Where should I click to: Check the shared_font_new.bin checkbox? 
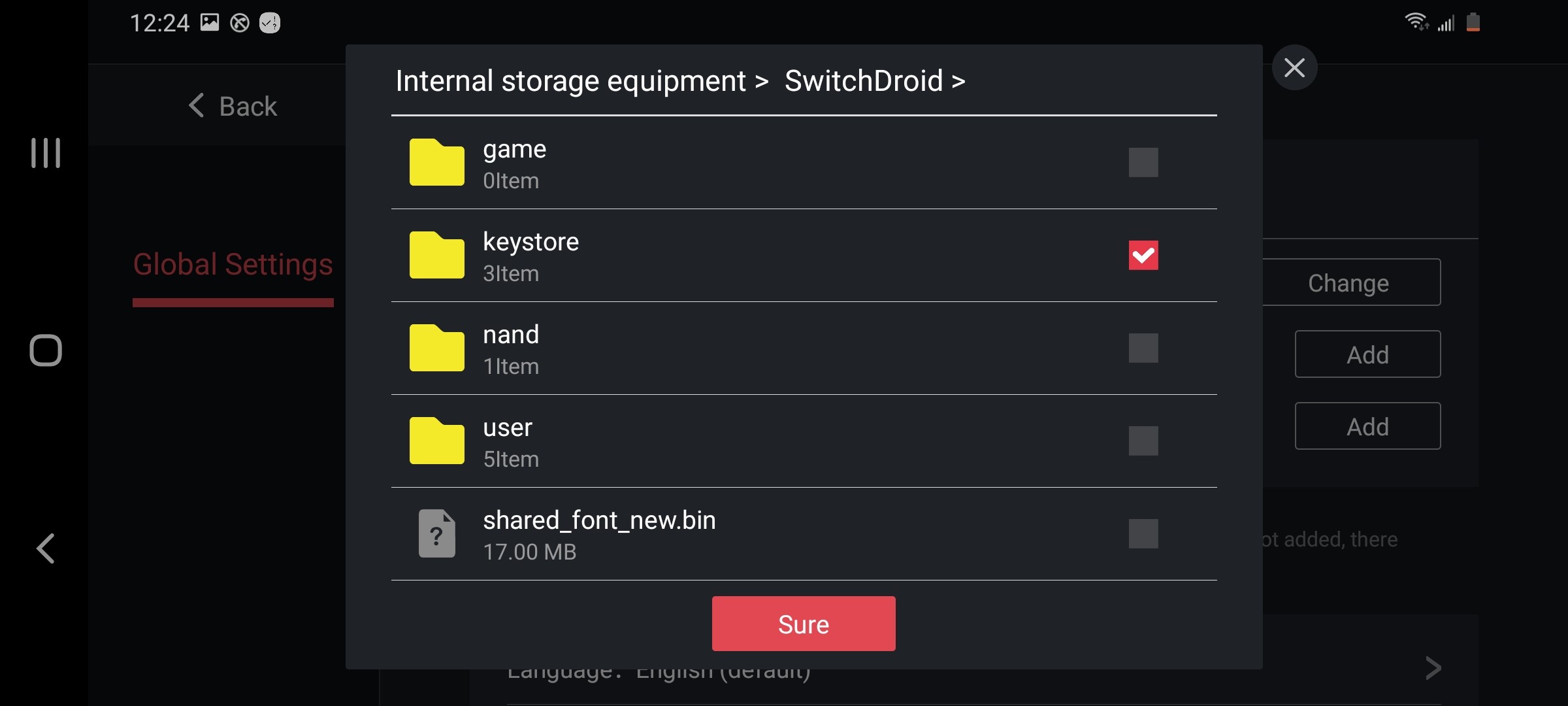(x=1143, y=533)
